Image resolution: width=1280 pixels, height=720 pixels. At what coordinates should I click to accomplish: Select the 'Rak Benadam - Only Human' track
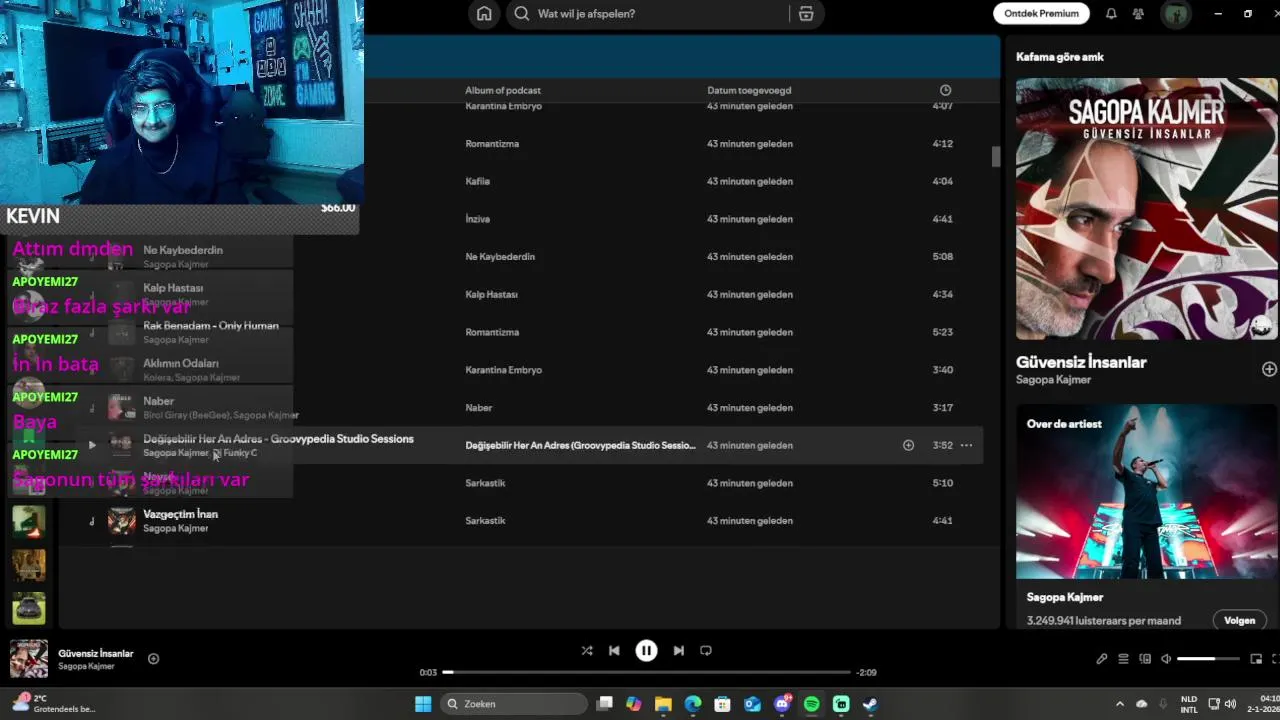tap(211, 326)
